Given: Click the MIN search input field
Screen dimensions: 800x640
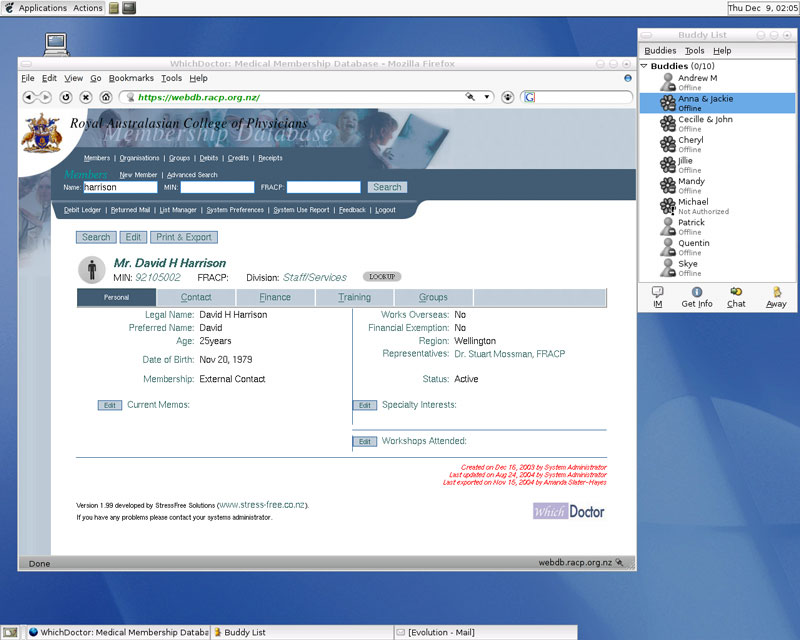Looking at the screenshot, I should (x=217, y=187).
